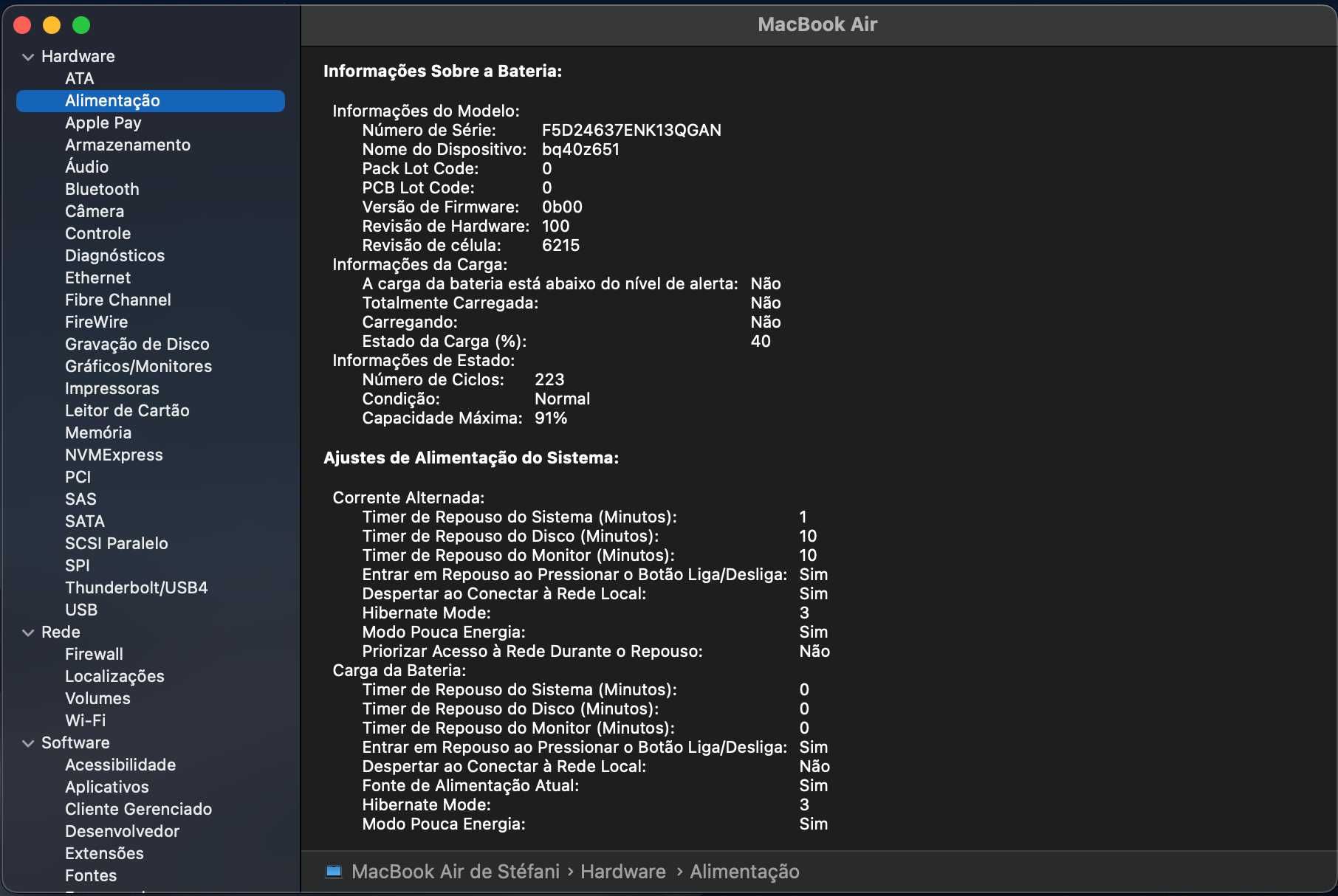The width and height of the screenshot is (1338, 896).
Task: Zoom the window with the green button
Action: 81,25
